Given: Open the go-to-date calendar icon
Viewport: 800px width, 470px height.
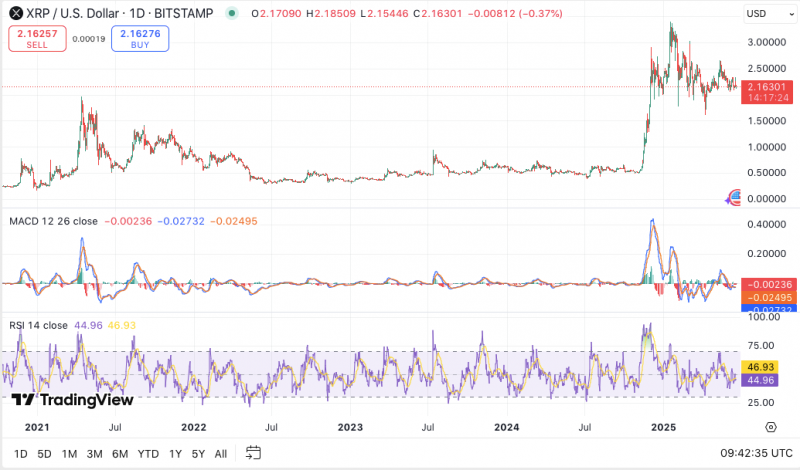Looking at the screenshot, I should tap(253, 453).
